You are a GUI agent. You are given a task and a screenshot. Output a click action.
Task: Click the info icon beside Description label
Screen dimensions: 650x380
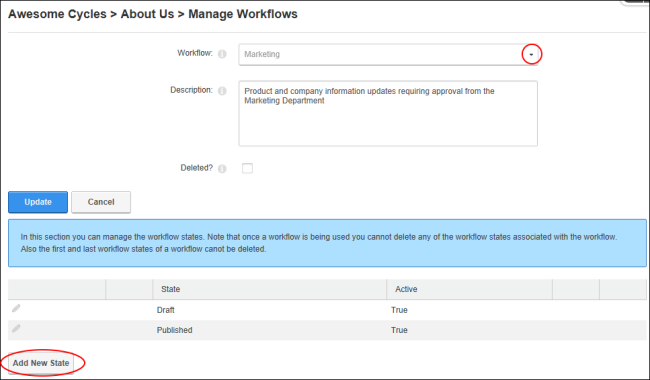pos(222,91)
